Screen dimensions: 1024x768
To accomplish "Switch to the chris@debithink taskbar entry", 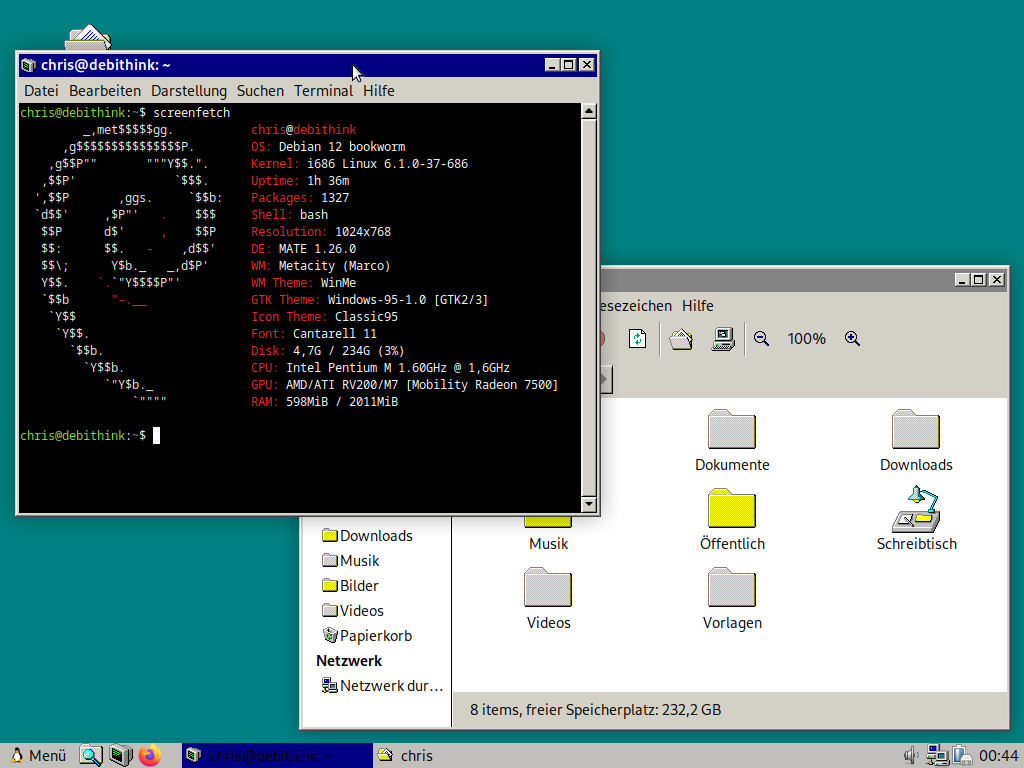I will 277,756.
